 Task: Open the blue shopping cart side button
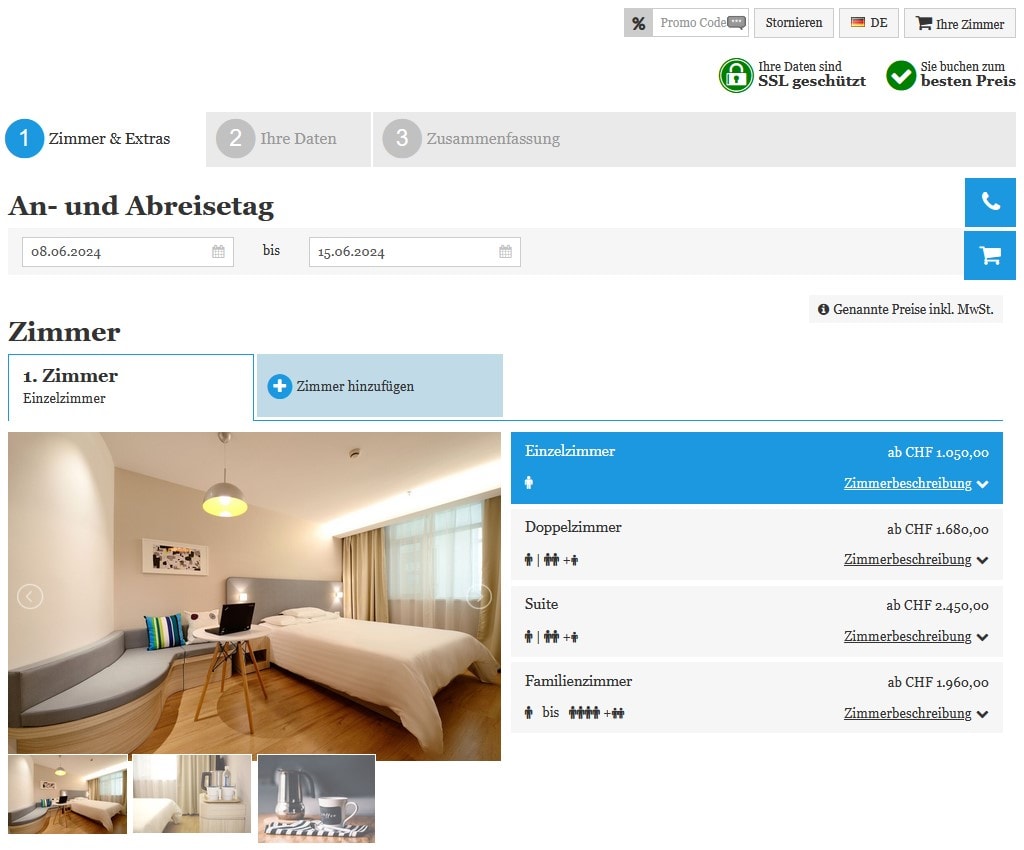click(990, 255)
